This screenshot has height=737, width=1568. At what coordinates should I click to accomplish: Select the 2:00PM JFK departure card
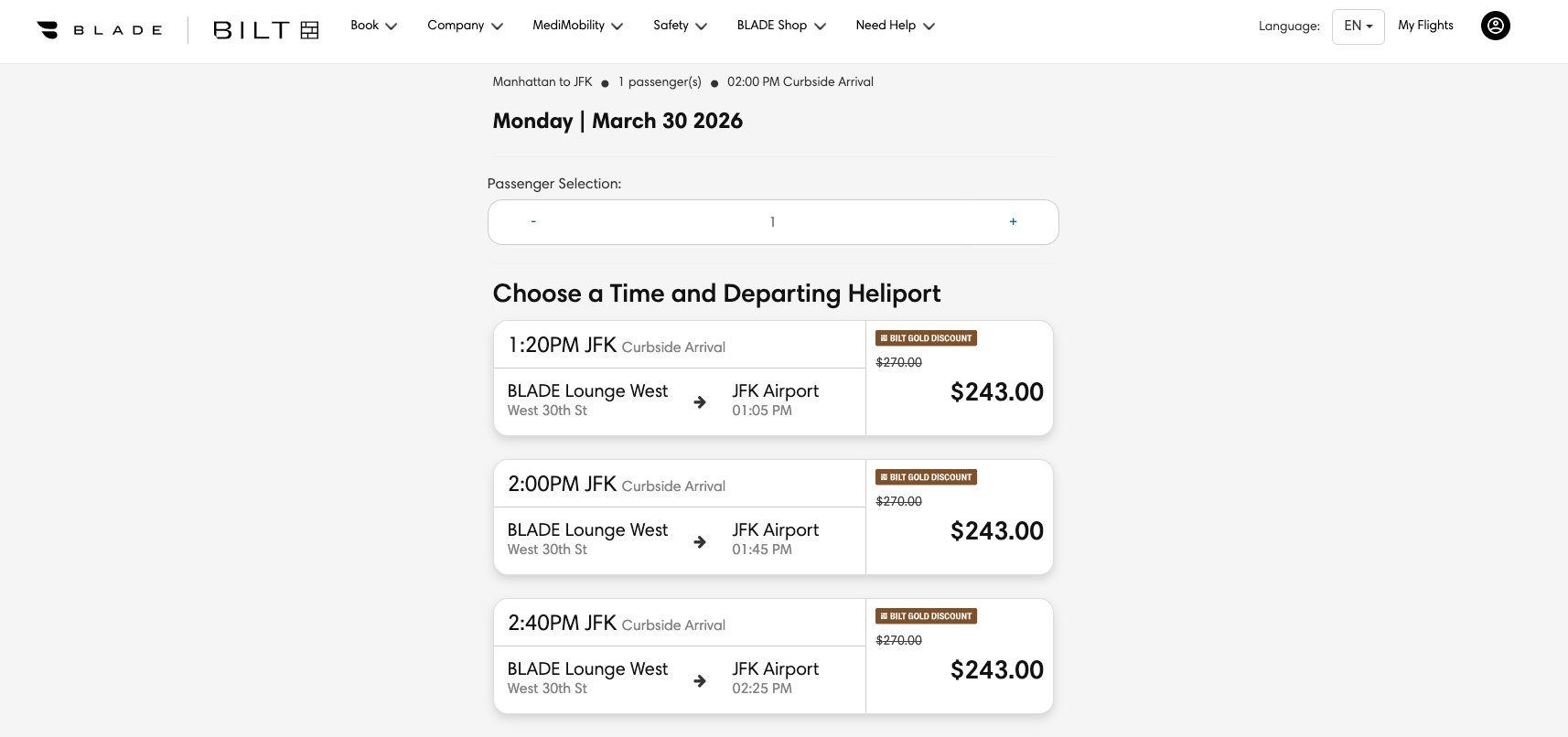[x=772, y=517]
